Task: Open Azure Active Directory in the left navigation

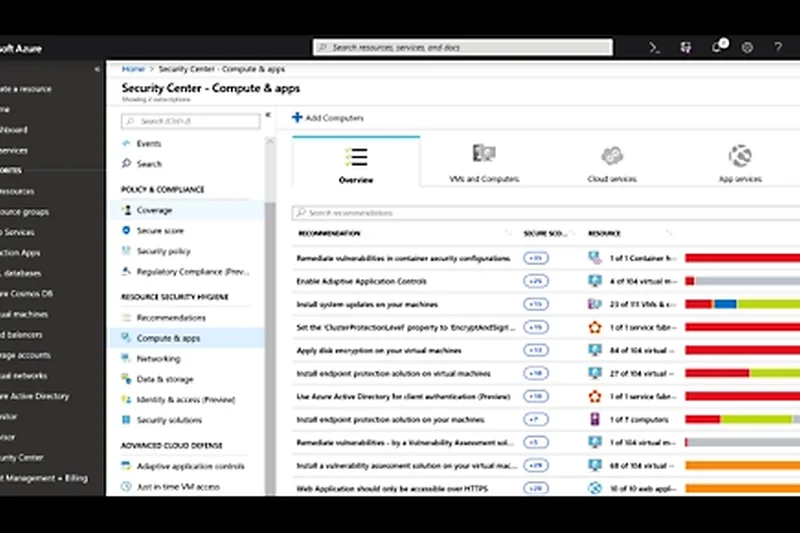Action: pyautogui.click(x=34, y=396)
